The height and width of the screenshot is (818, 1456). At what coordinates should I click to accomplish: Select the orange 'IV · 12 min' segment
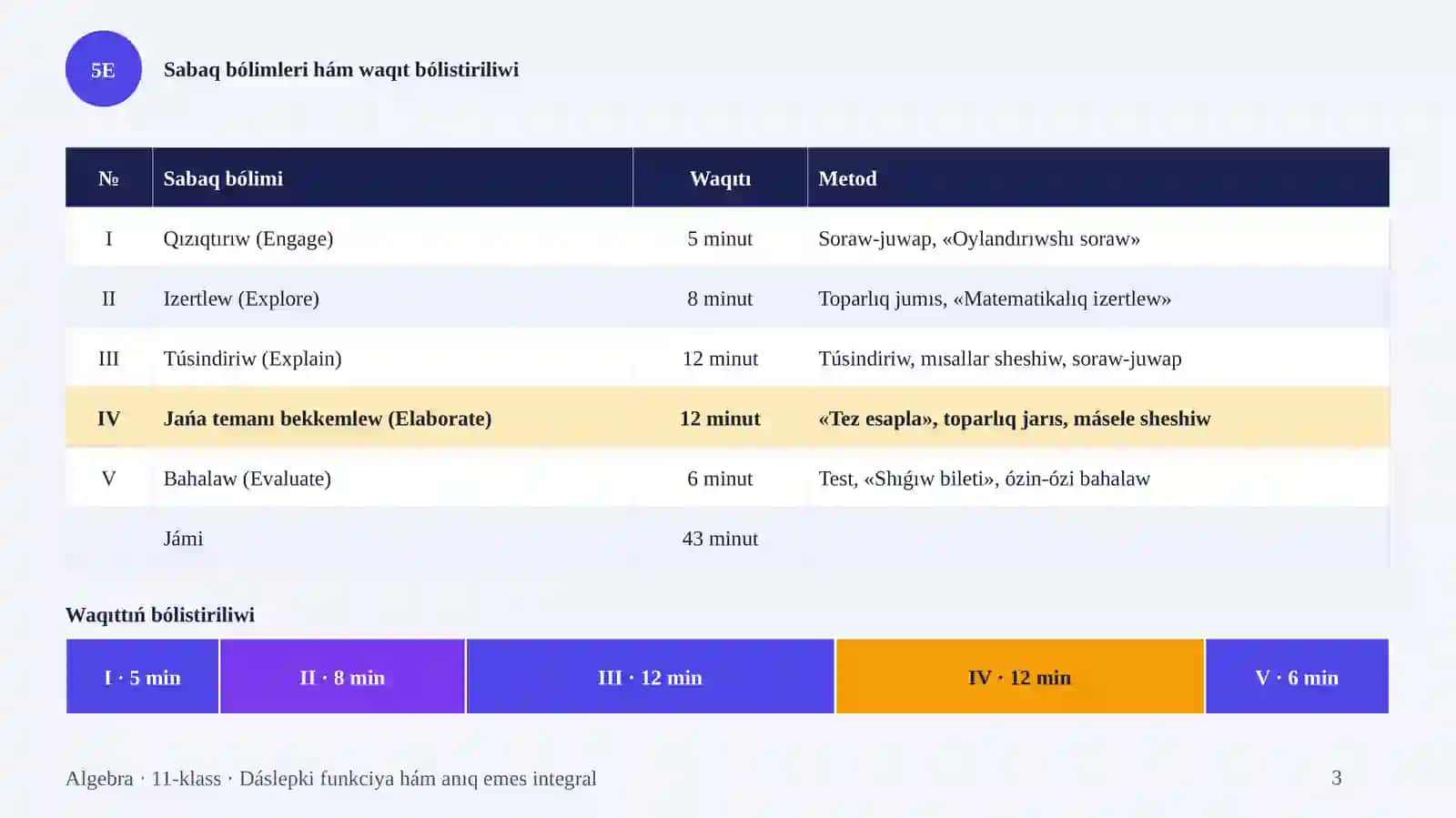click(x=1019, y=676)
